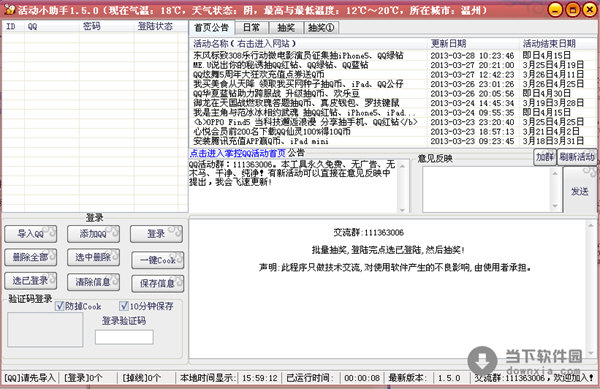
Task: Click the 密码 column header
Action: 106,26
